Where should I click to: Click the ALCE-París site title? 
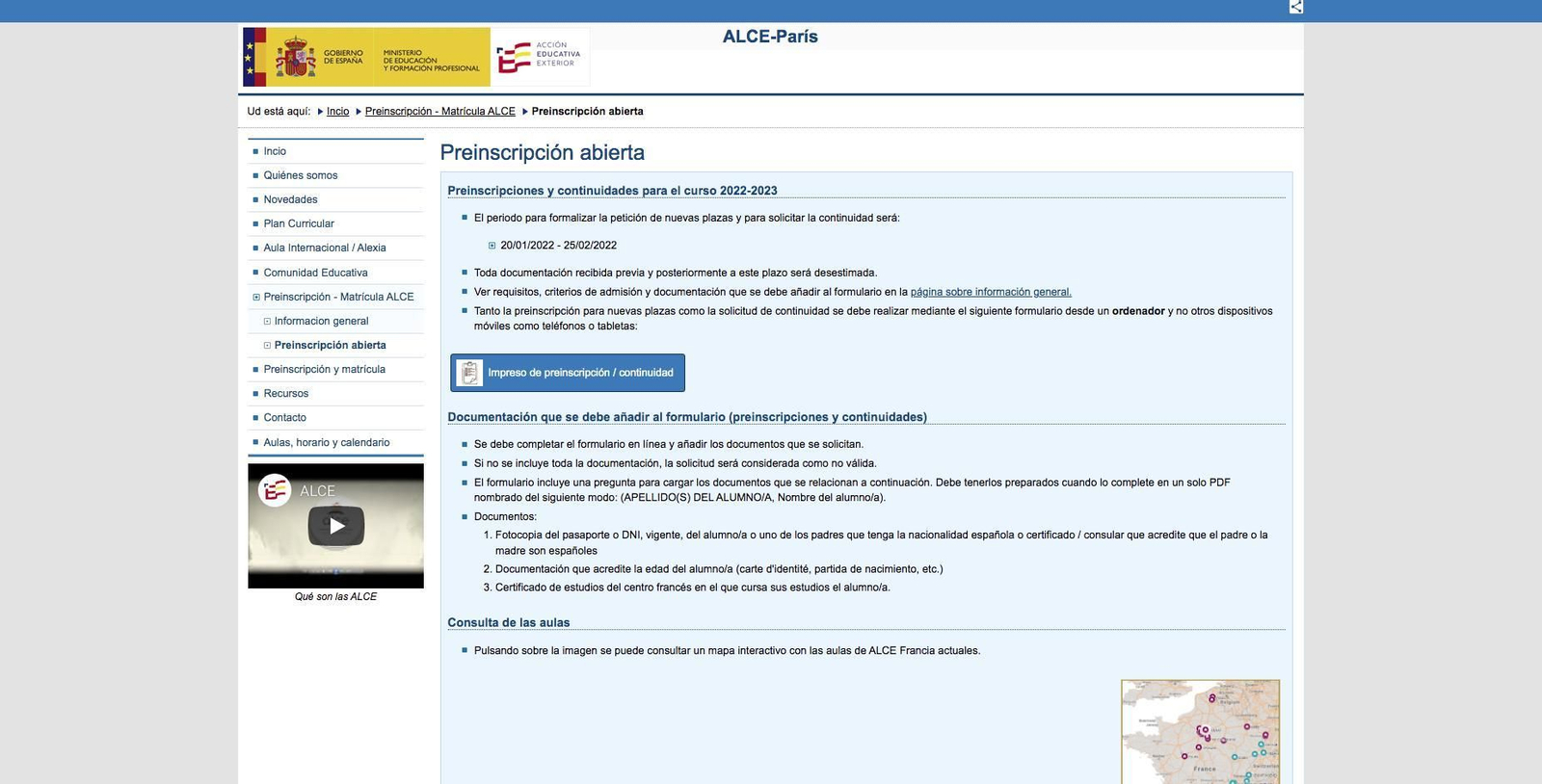770,37
